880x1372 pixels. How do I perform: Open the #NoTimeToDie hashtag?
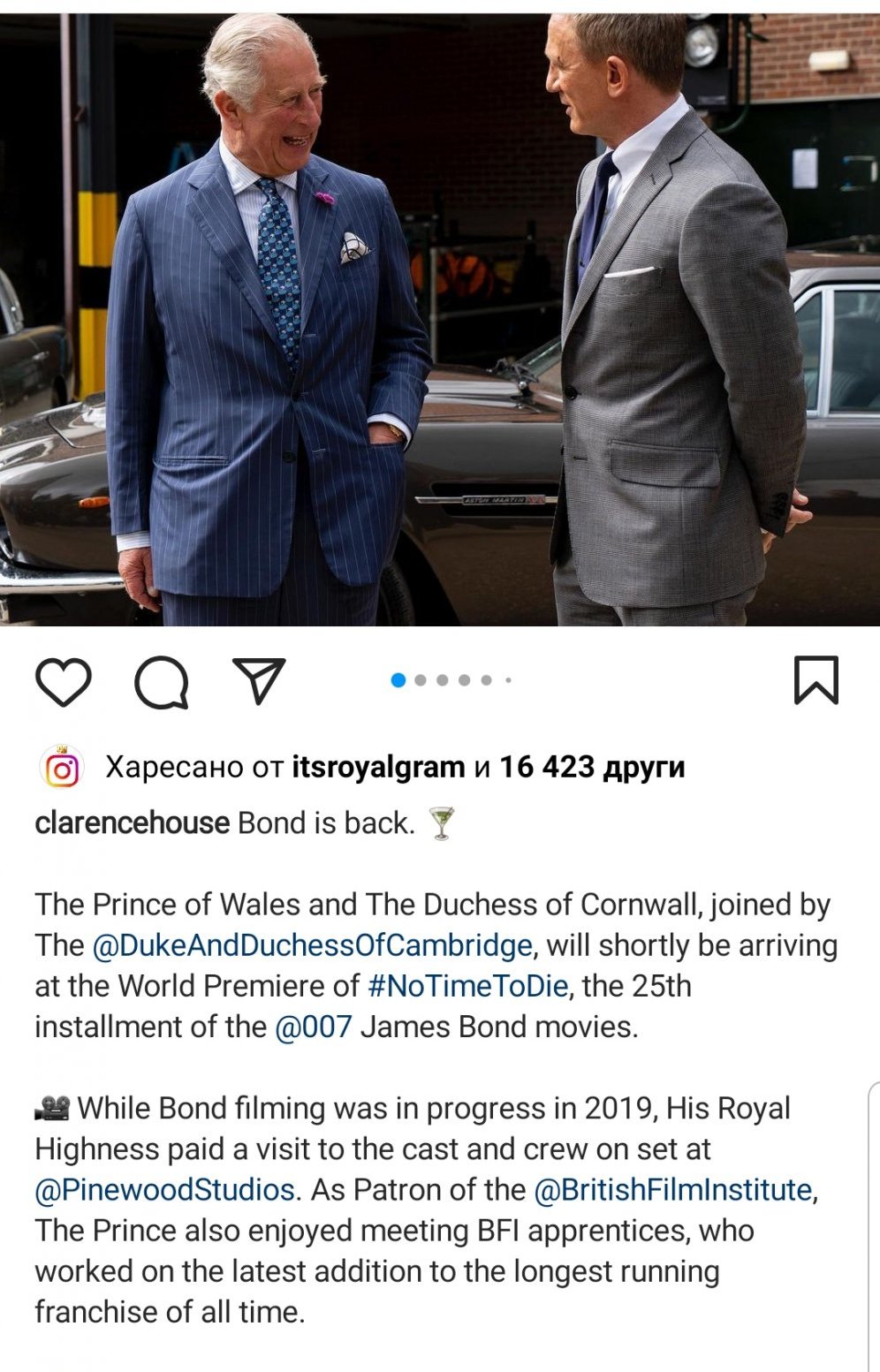point(467,986)
